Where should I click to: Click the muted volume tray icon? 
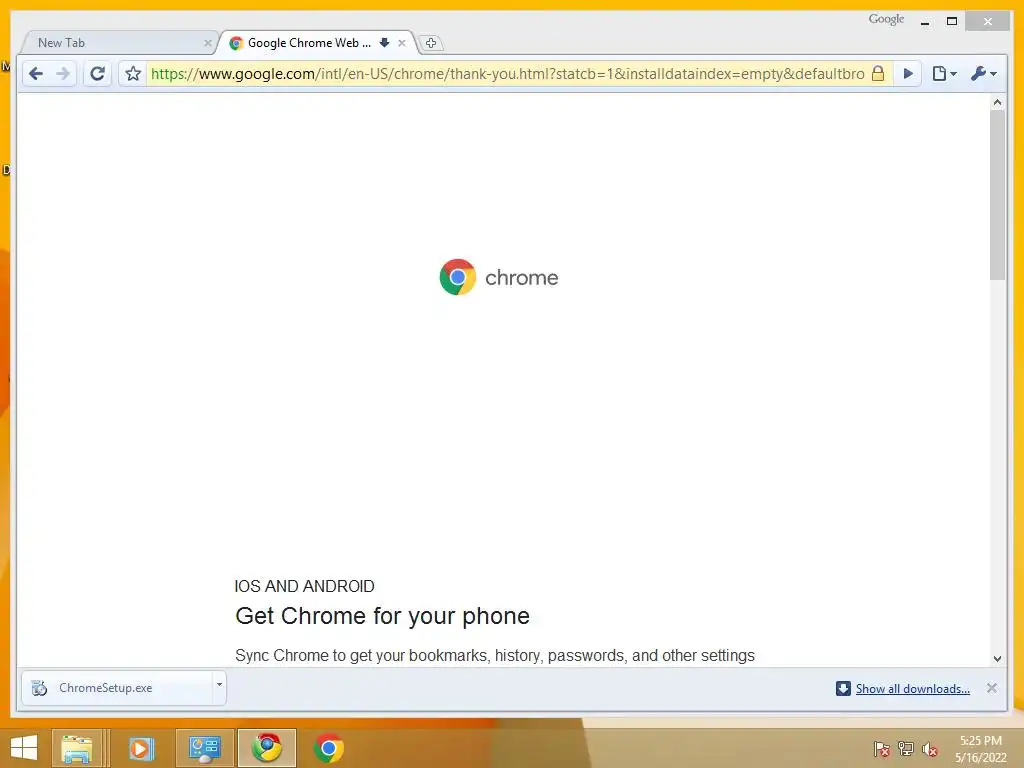930,749
